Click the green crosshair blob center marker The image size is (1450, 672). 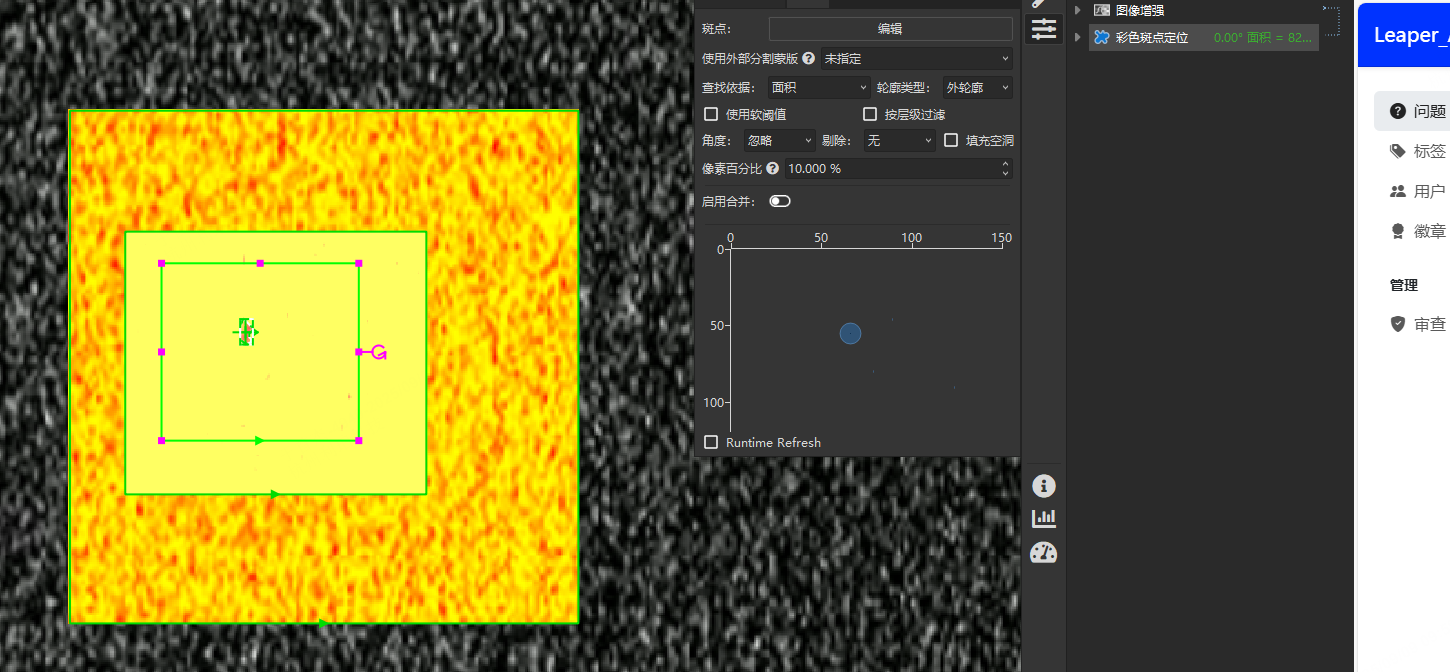pos(245,332)
